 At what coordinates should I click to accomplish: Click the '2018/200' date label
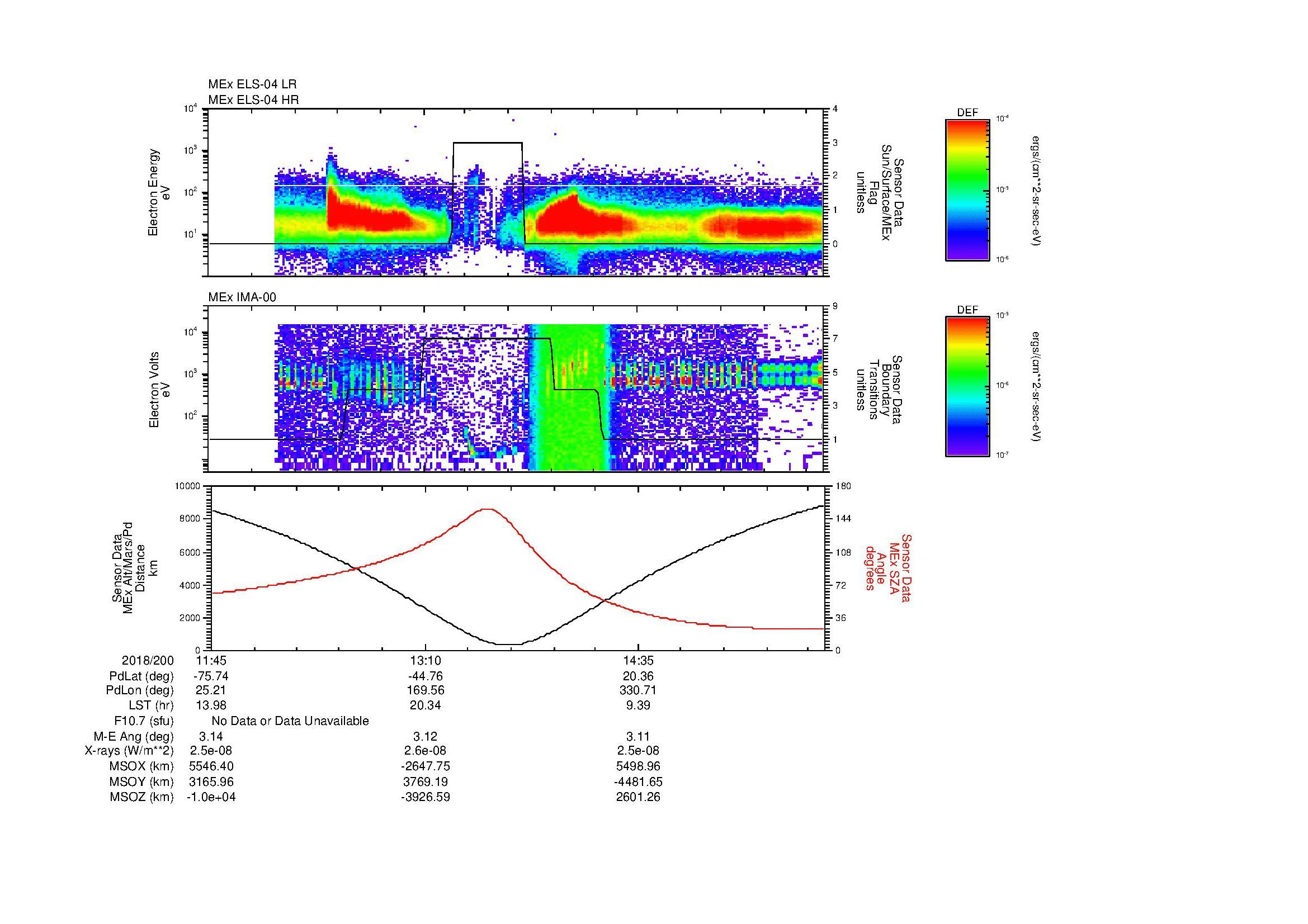(x=148, y=660)
